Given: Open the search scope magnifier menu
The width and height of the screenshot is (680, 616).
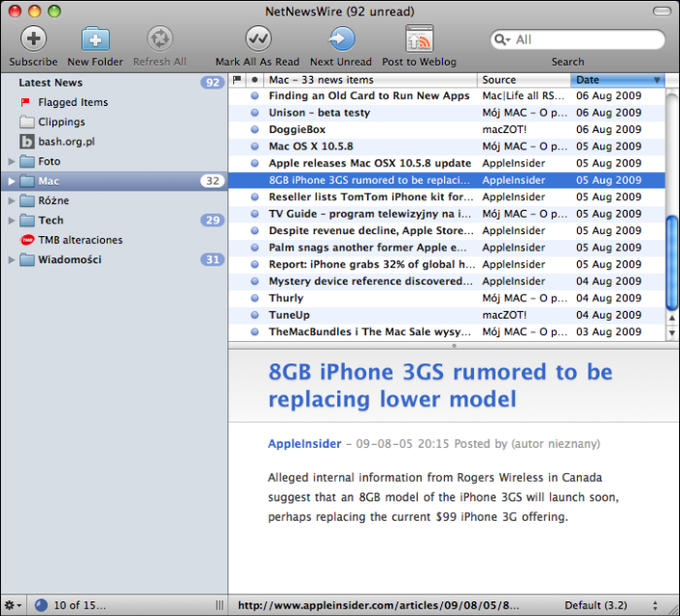Looking at the screenshot, I should [x=502, y=40].
